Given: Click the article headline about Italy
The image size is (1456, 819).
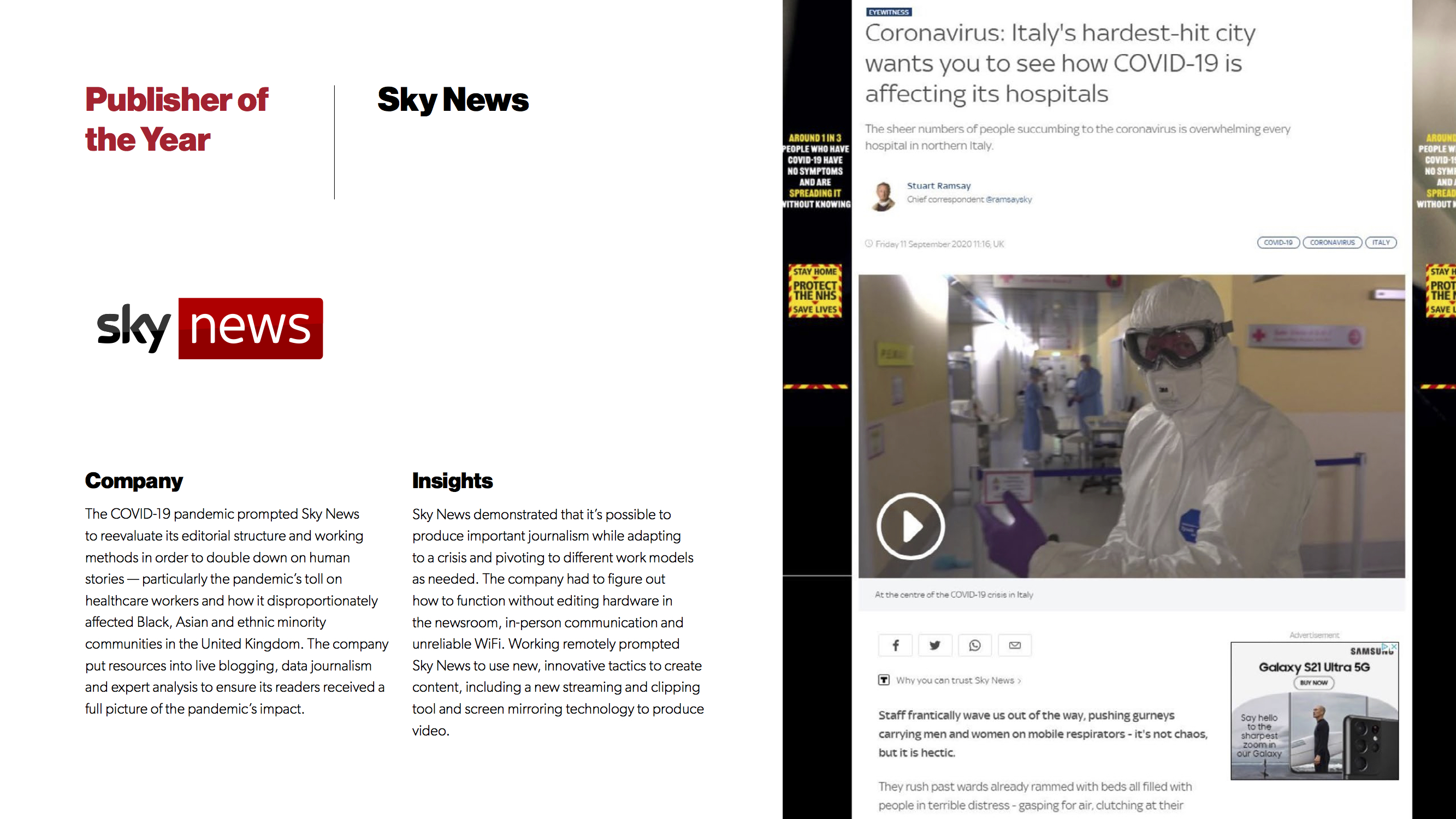Looking at the screenshot, I should (1059, 63).
